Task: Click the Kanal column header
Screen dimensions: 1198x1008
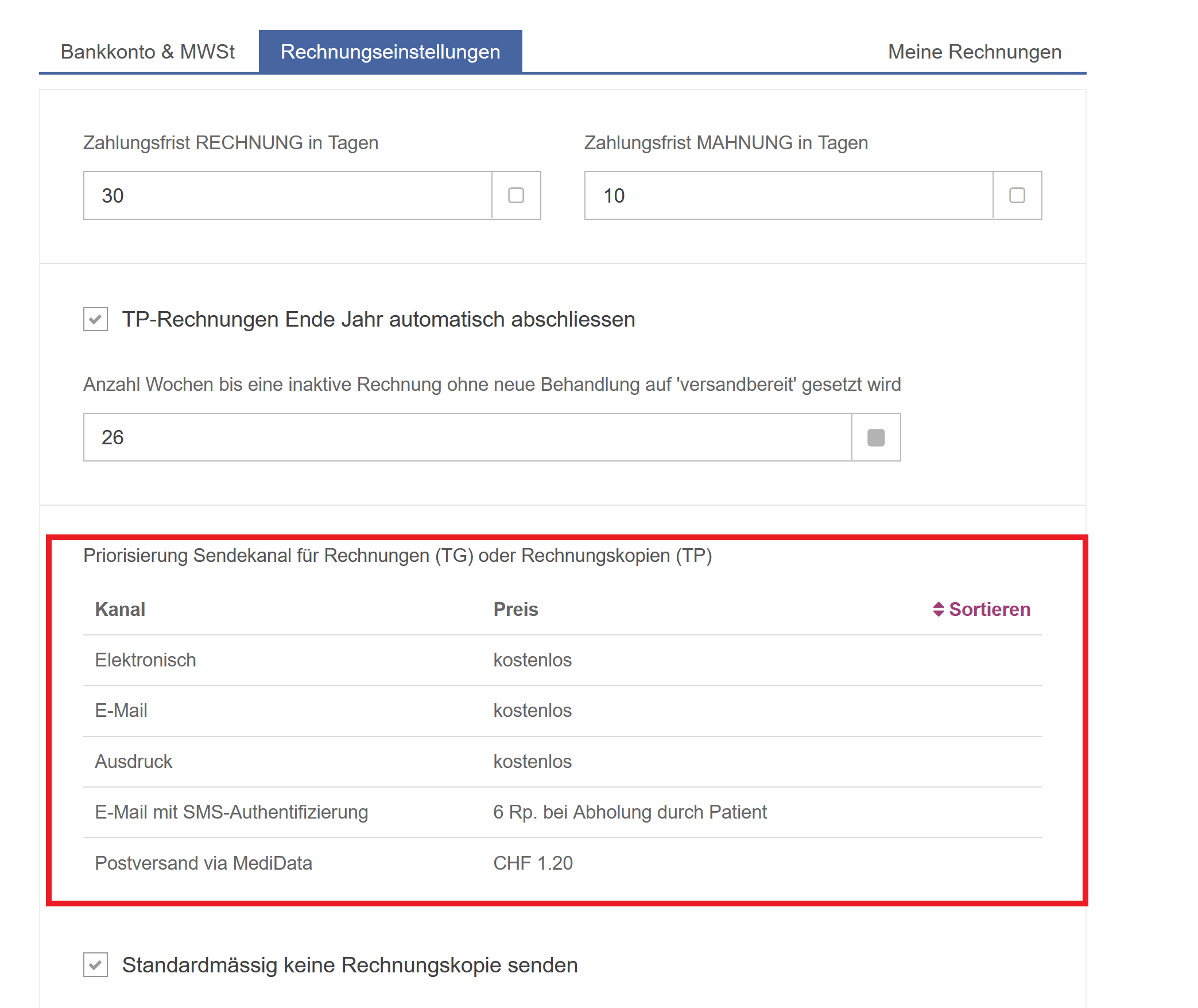Action: (x=120, y=610)
